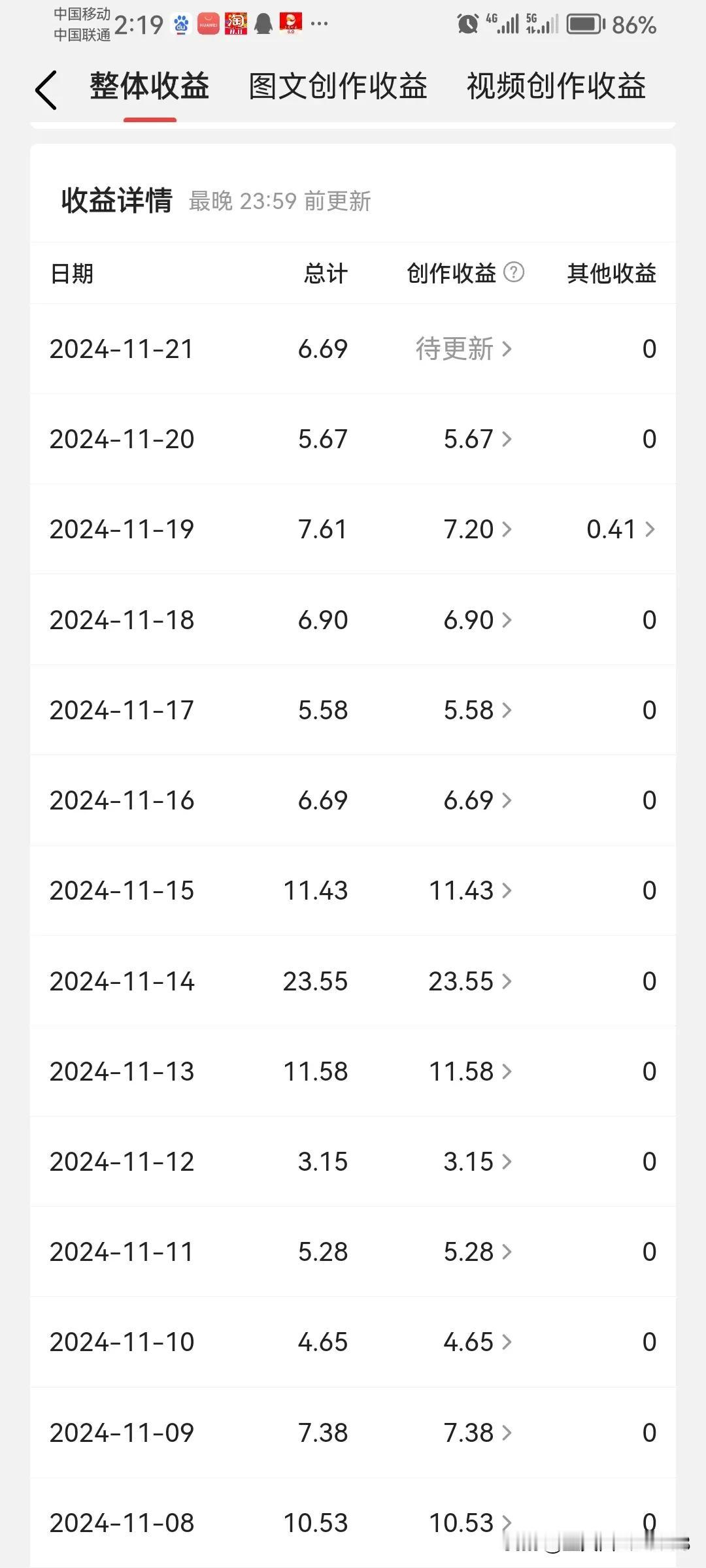Select the 整体收益 tab
This screenshot has height=1568, width=706.
[150, 87]
